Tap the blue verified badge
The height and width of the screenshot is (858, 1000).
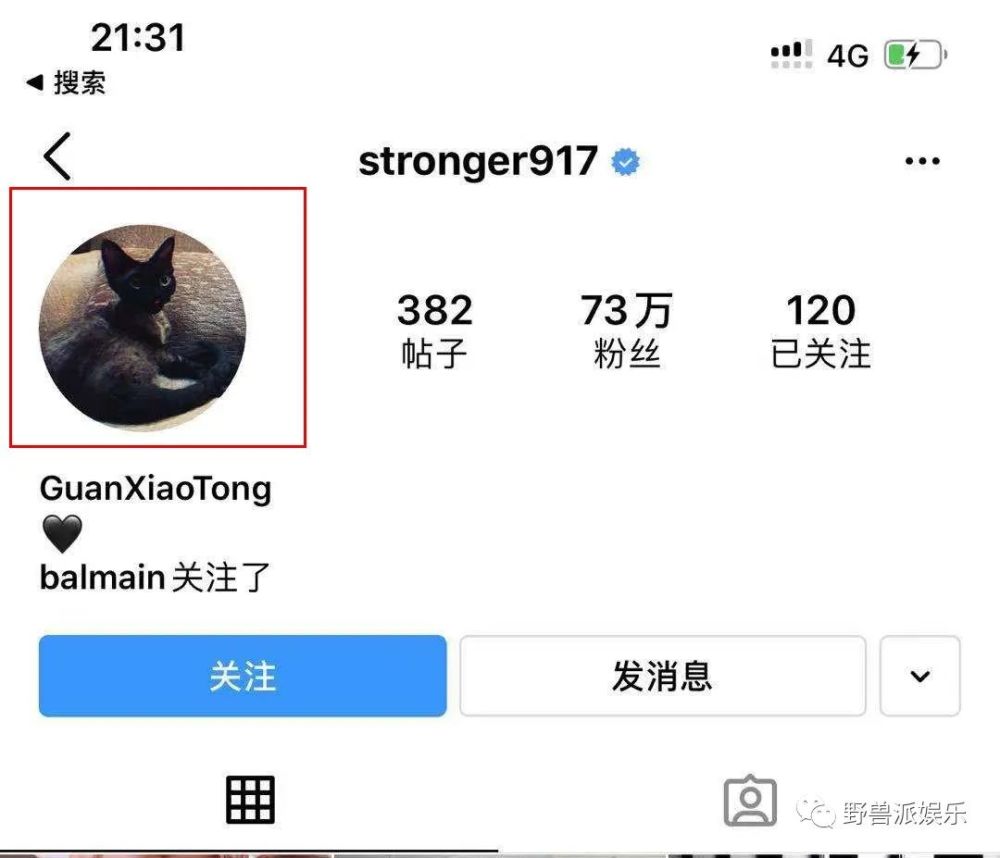coord(625,162)
